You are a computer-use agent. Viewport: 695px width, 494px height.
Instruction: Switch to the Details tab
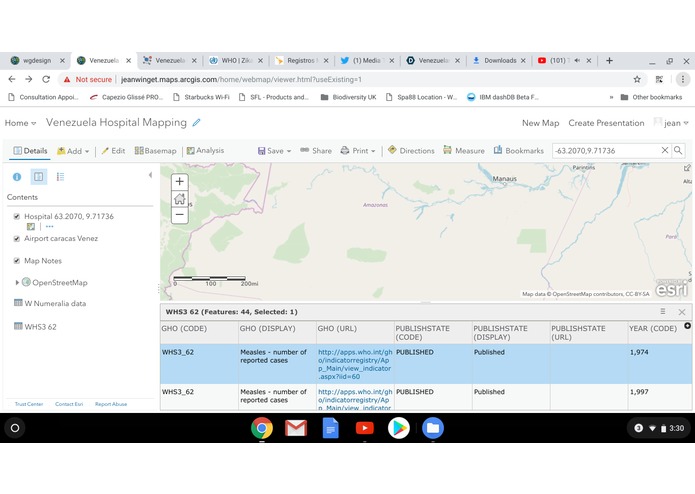coord(30,151)
